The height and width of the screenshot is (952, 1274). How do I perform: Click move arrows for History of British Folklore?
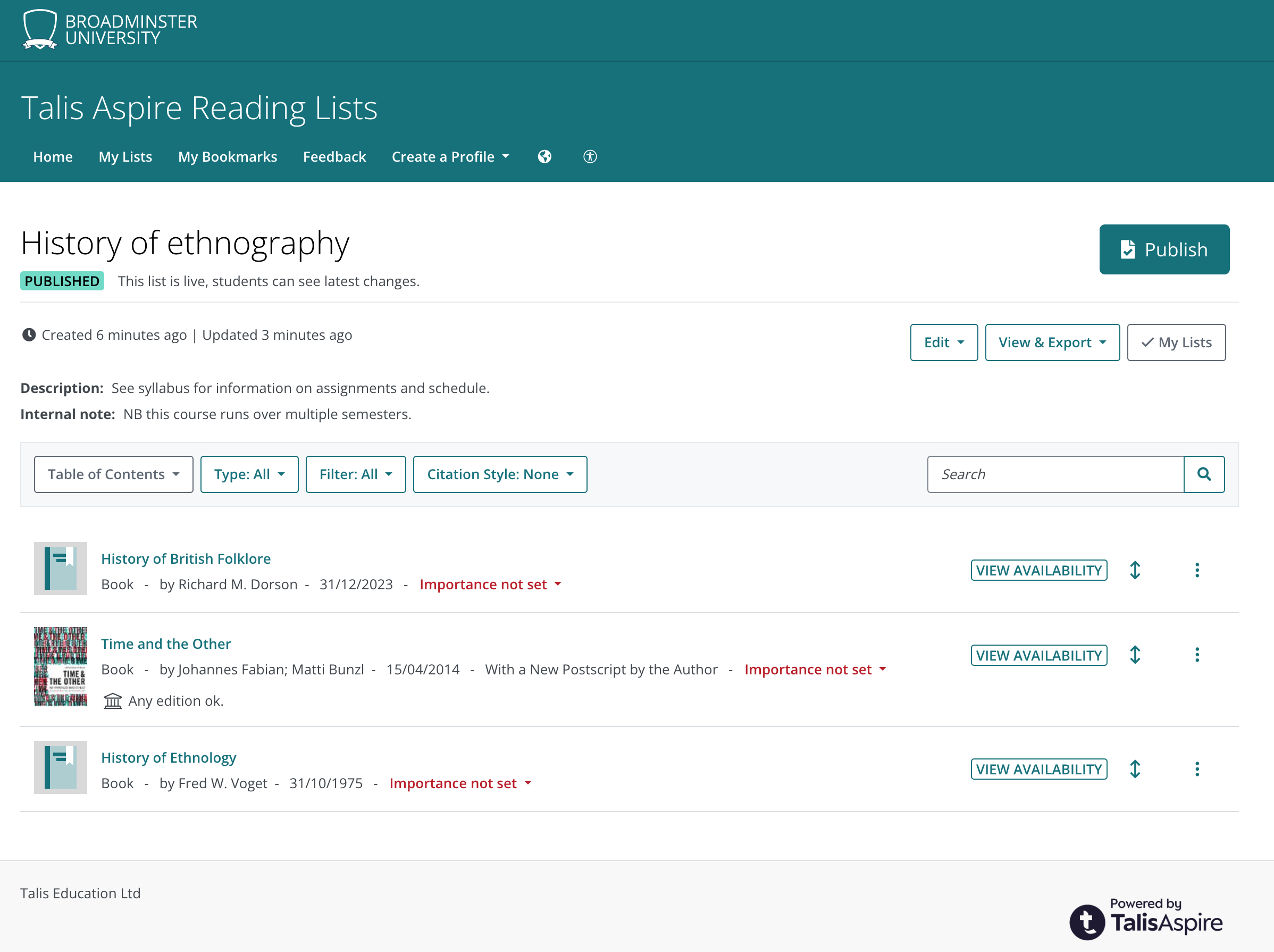[x=1135, y=570]
